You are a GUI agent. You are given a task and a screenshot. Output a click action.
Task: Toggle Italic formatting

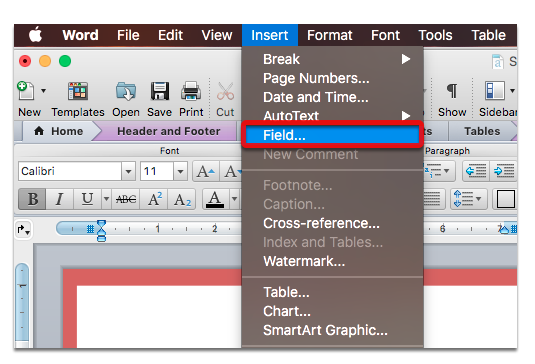pos(60,199)
